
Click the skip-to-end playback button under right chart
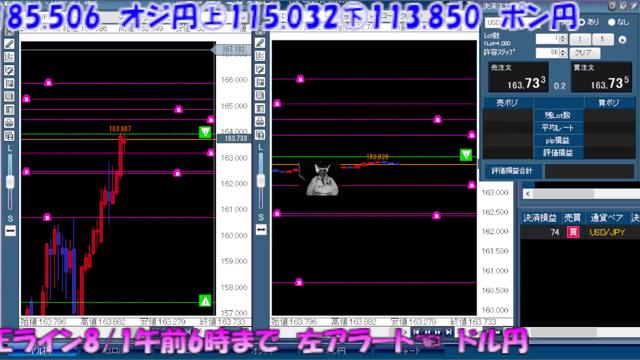click(x=448, y=332)
